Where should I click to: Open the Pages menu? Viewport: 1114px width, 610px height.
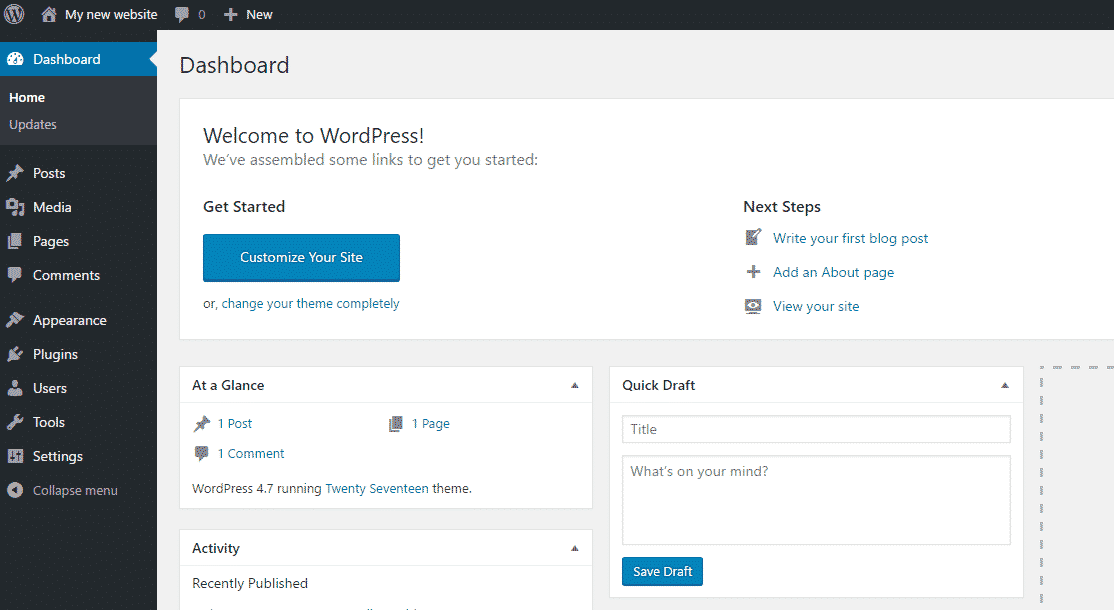[x=51, y=241]
